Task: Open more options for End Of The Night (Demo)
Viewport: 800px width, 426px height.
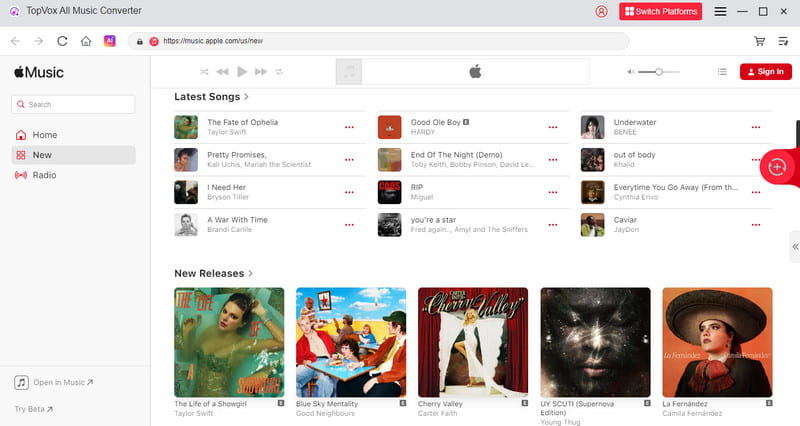Action: coord(553,160)
